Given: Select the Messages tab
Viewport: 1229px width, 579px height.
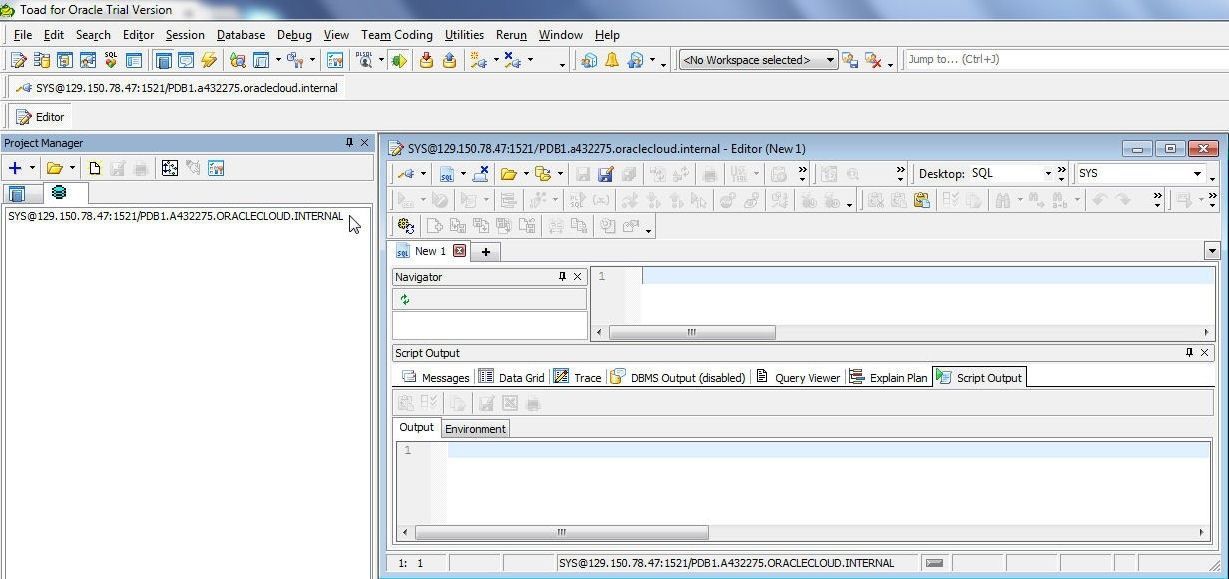Looking at the screenshot, I should tap(435, 377).
